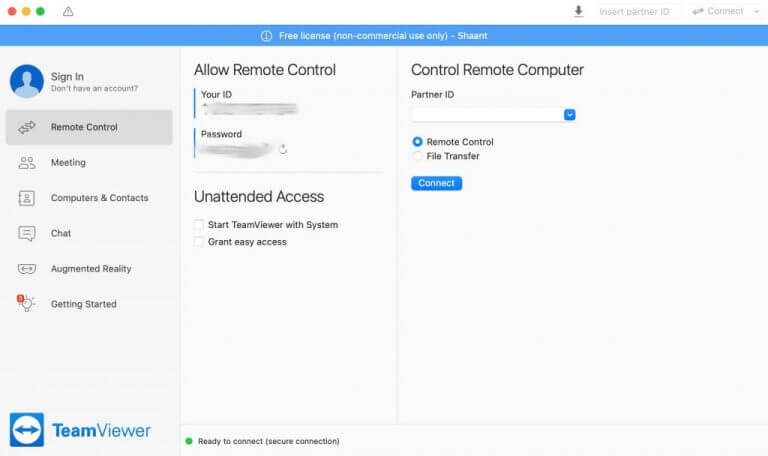
Task: Click the Getting Started lightbulb icon
Action: (26, 303)
